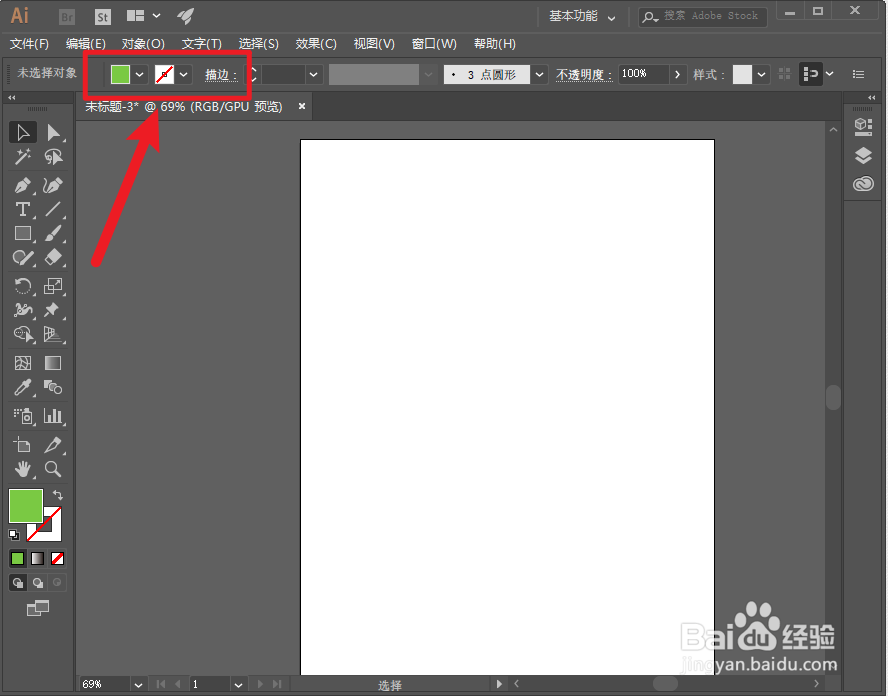This screenshot has height=696, width=888.
Task: Open 编辑(E) menu
Action: point(86,44)
